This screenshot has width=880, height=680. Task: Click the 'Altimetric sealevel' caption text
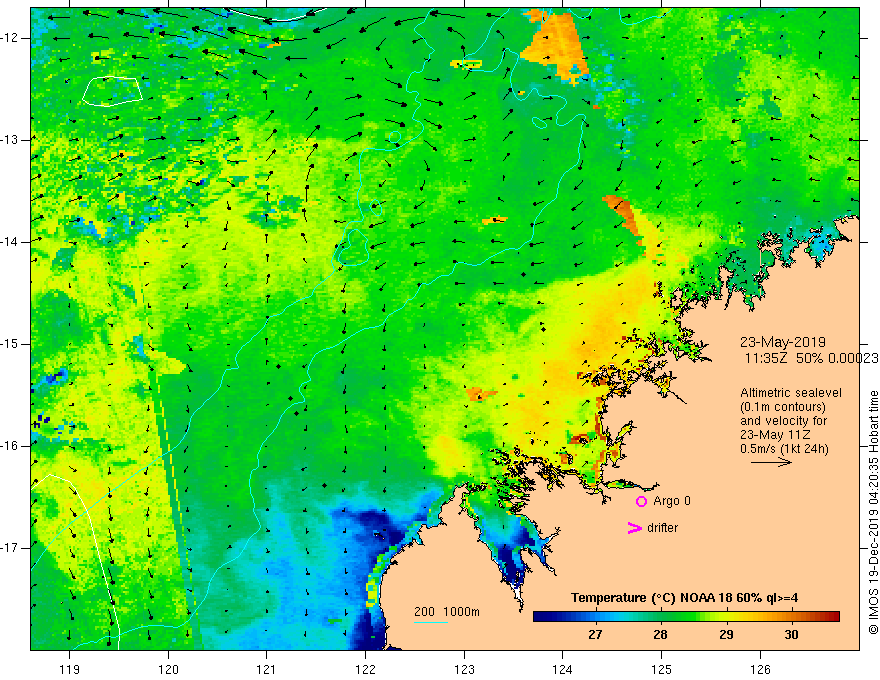791,393
